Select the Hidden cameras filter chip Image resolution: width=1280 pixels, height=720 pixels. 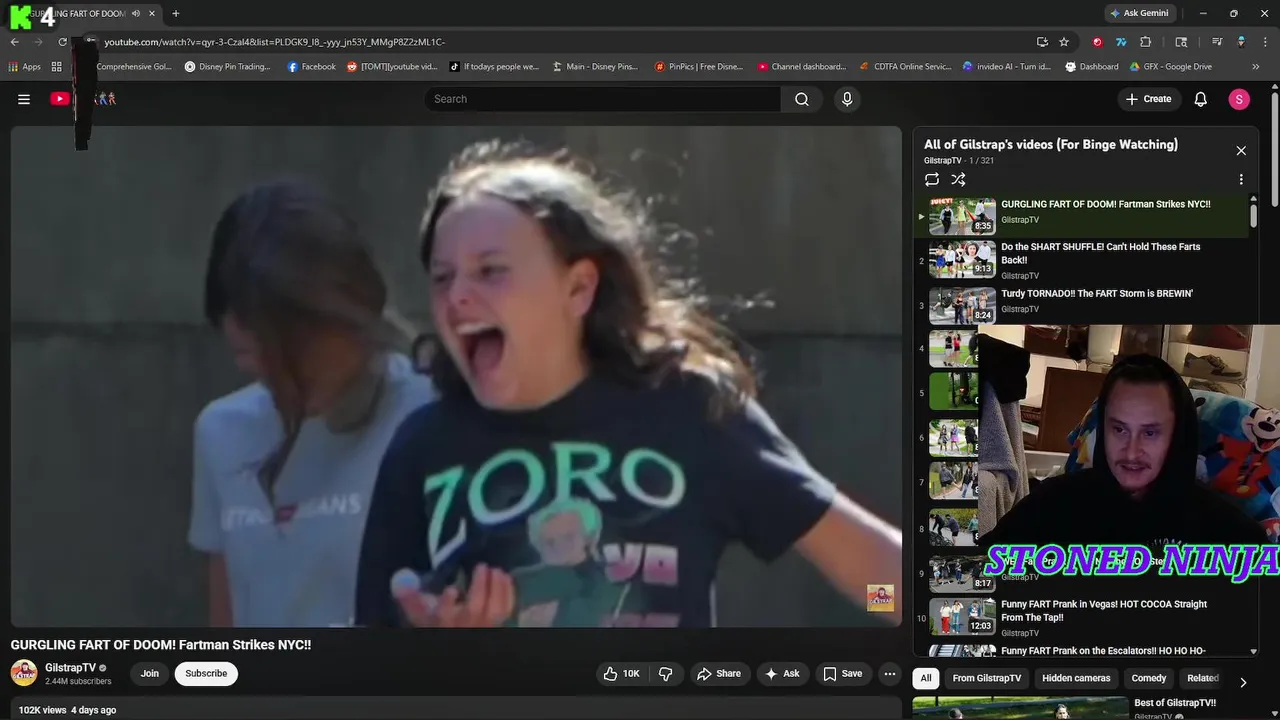[x=1076, y=678]
